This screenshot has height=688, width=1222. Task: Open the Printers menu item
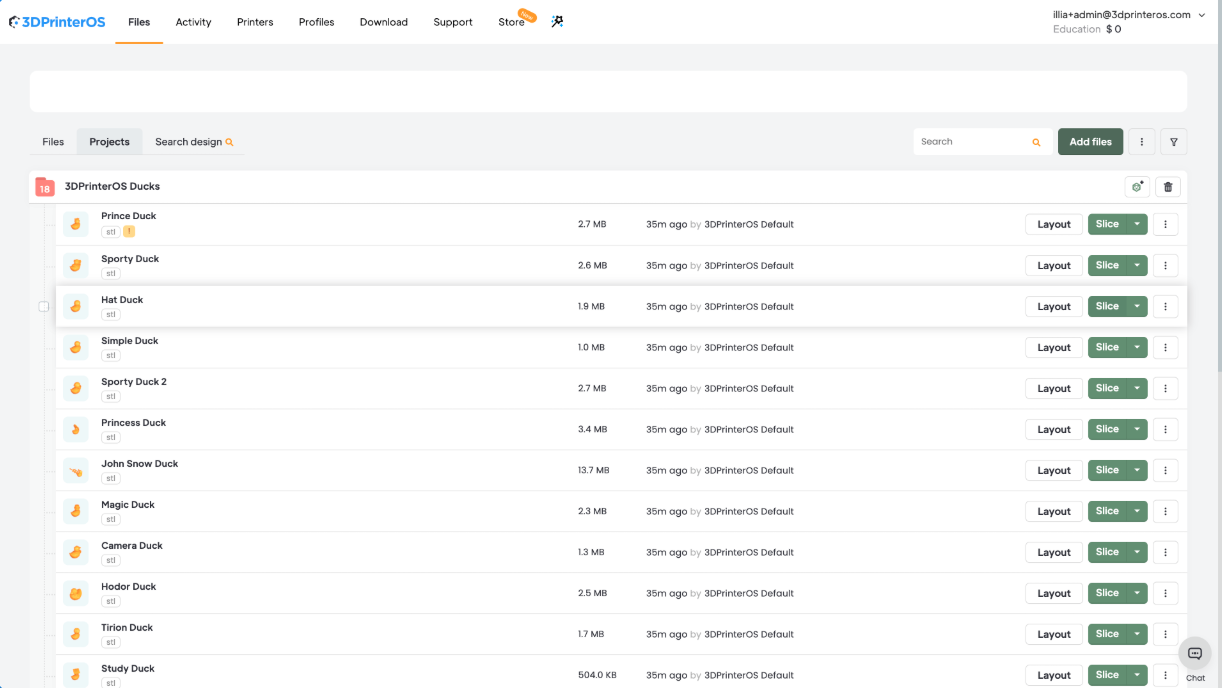(255, 22)
